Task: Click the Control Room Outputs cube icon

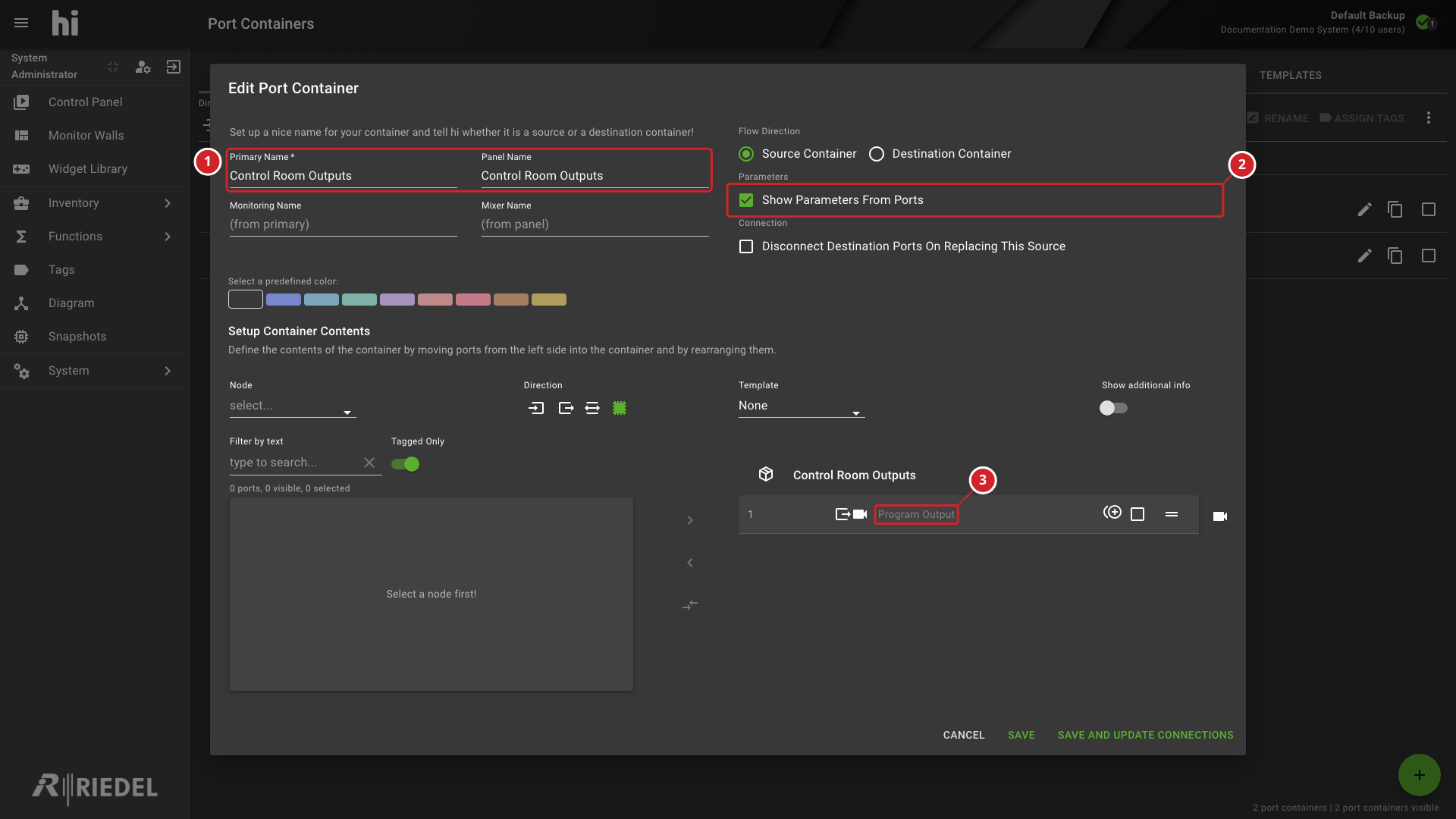Action: click(766, 474)
